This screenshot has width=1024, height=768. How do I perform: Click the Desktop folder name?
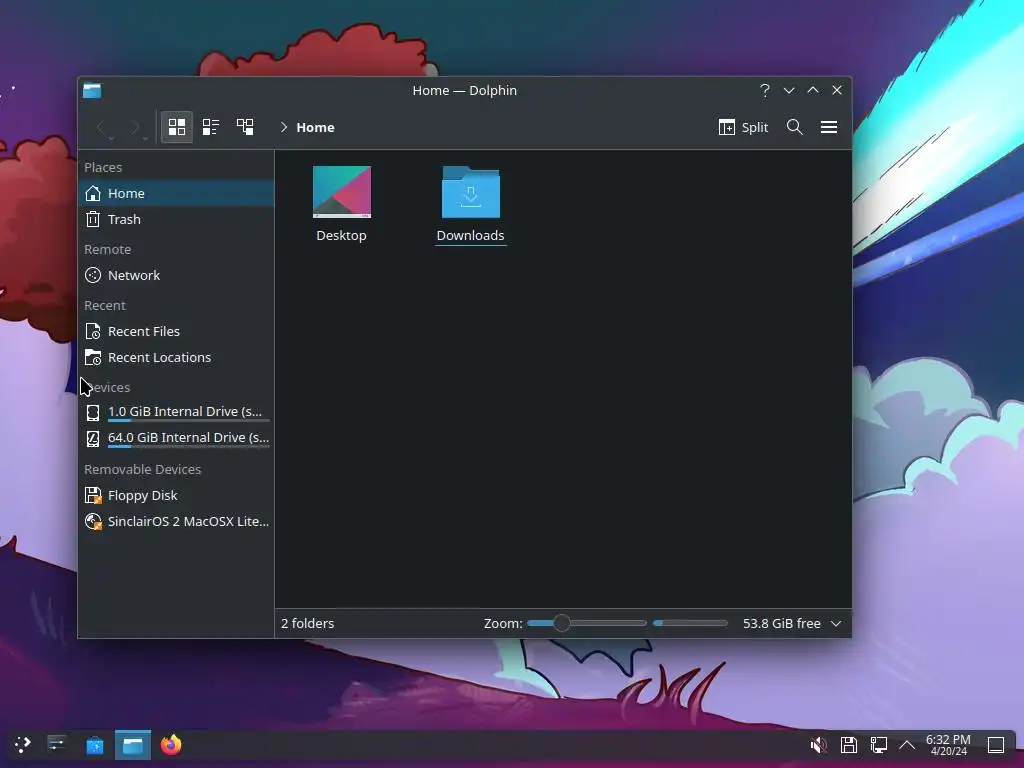[x=342, y=236]
